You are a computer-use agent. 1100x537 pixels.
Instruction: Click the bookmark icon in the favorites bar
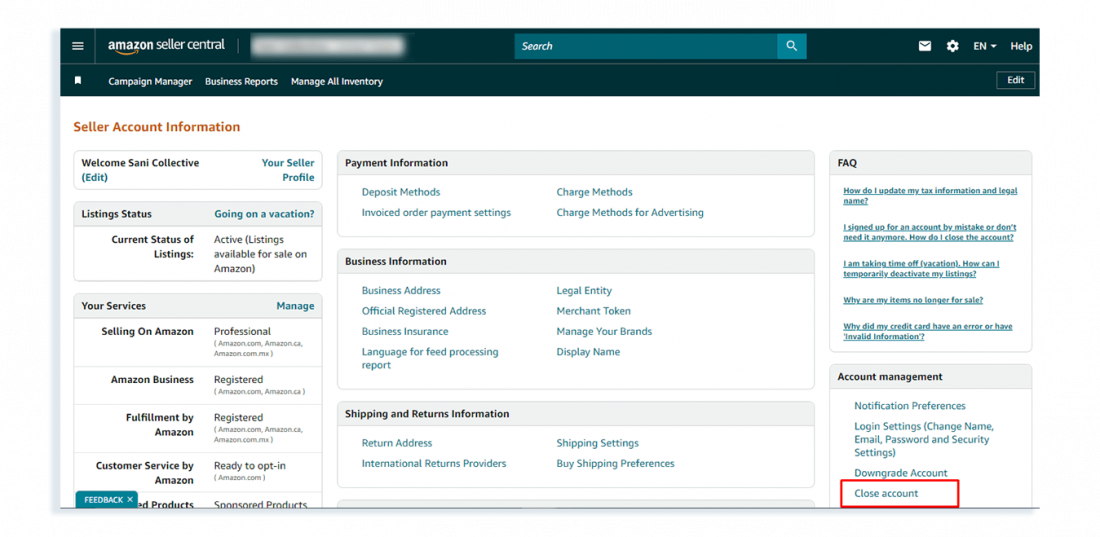[x=78, y=81]
